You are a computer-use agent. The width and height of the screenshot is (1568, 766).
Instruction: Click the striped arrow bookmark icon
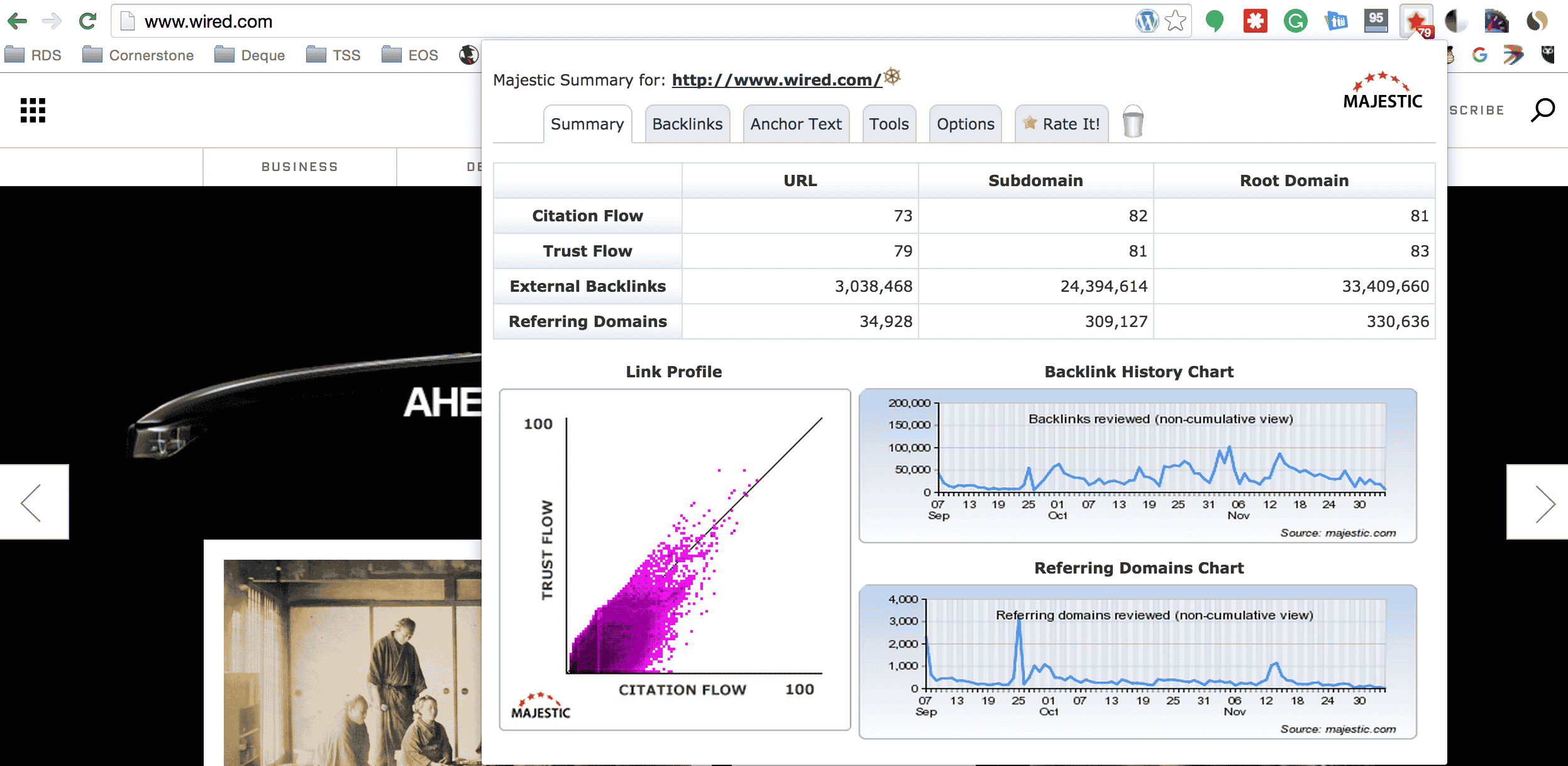click(x=1513, y=55)
